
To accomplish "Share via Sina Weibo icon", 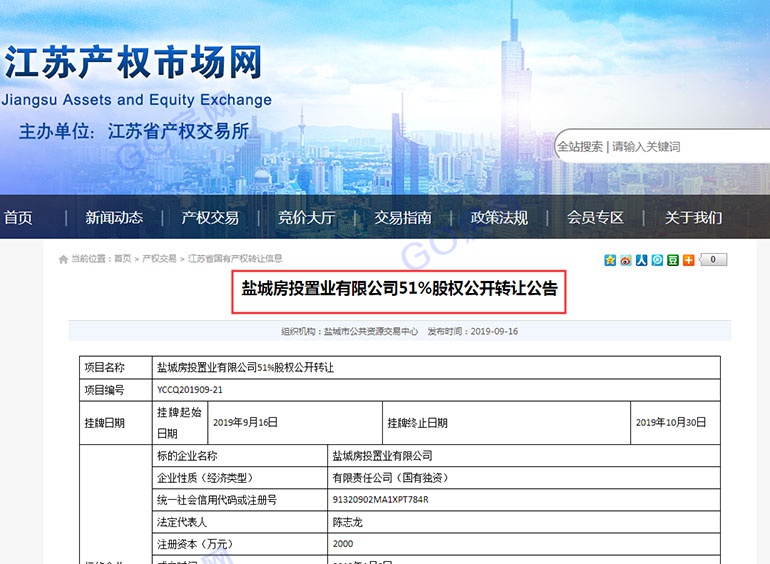I will (626, 260).
